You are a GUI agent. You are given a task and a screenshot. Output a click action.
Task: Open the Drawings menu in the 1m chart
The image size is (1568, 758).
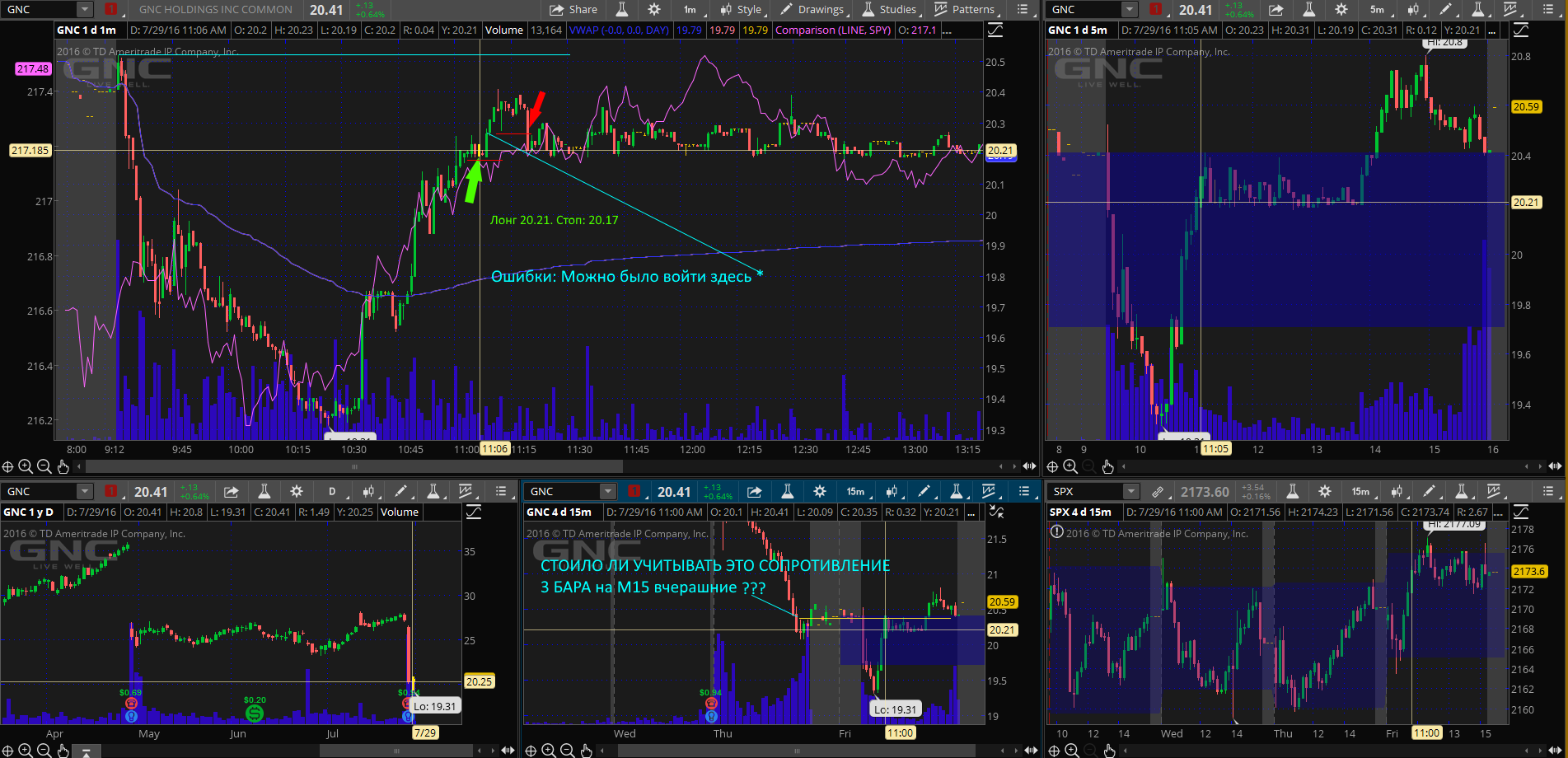(812, 10)
